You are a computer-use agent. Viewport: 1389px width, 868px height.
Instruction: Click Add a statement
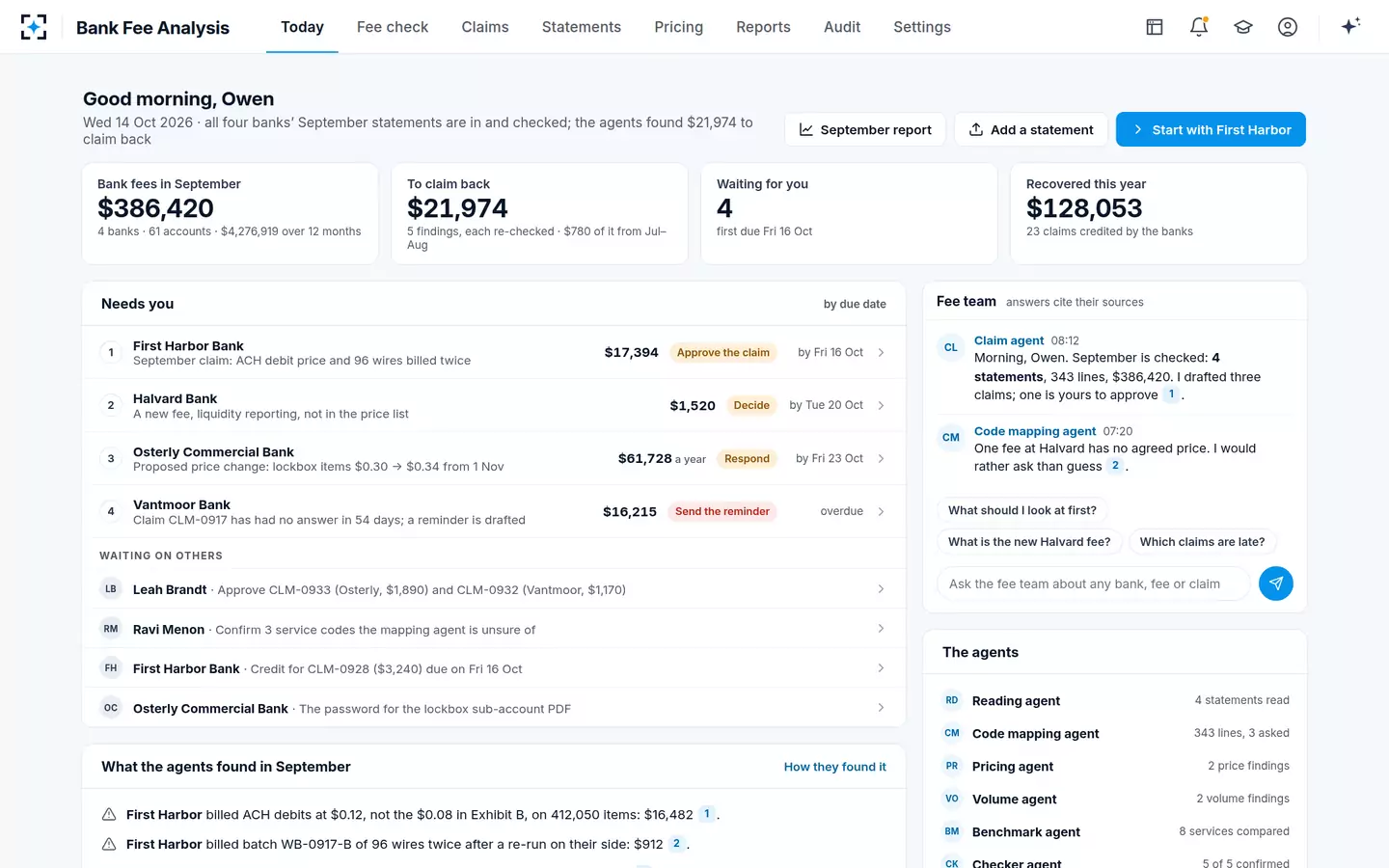coord(1031,129)
